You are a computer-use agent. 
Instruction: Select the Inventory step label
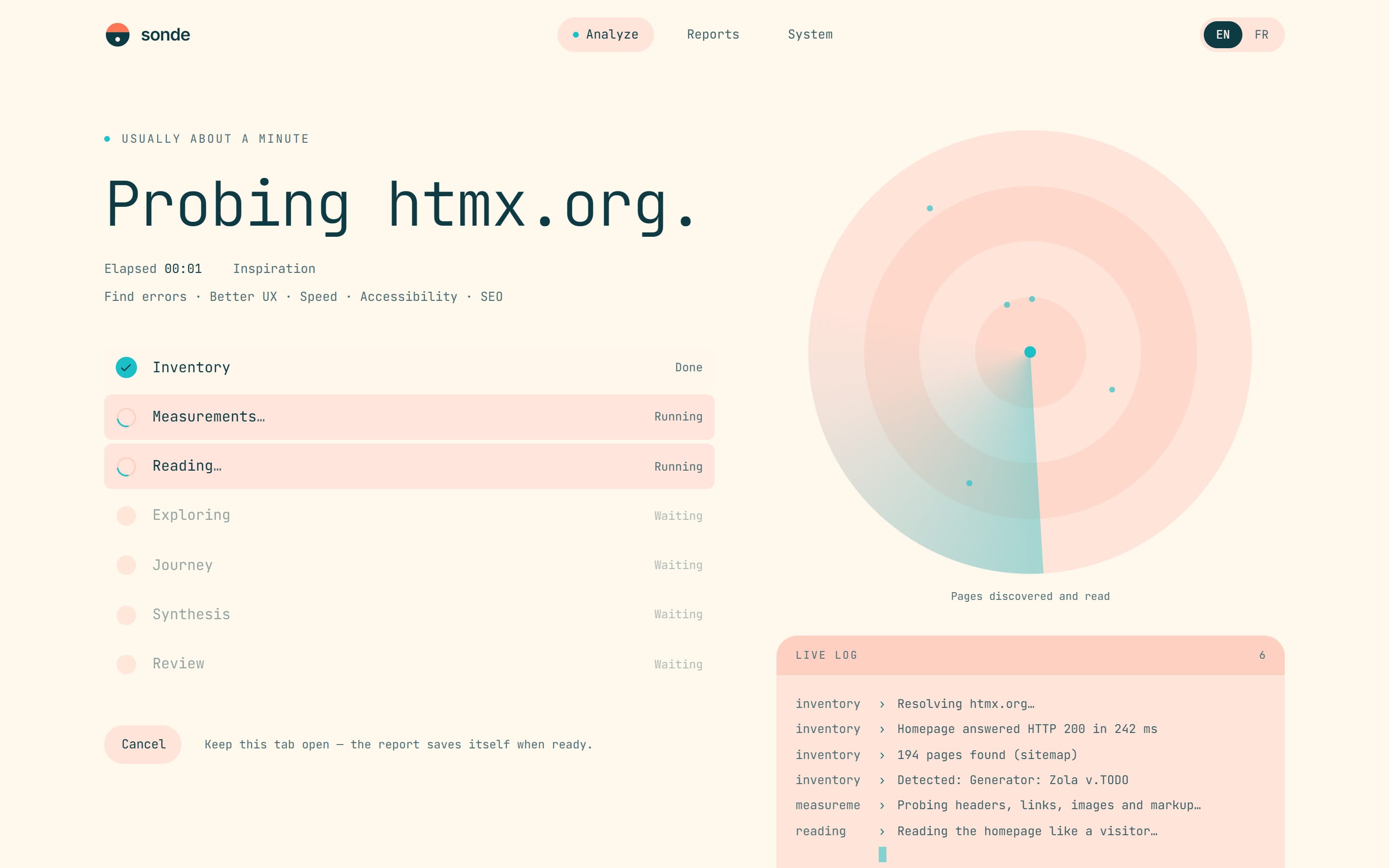coord(191,367)
